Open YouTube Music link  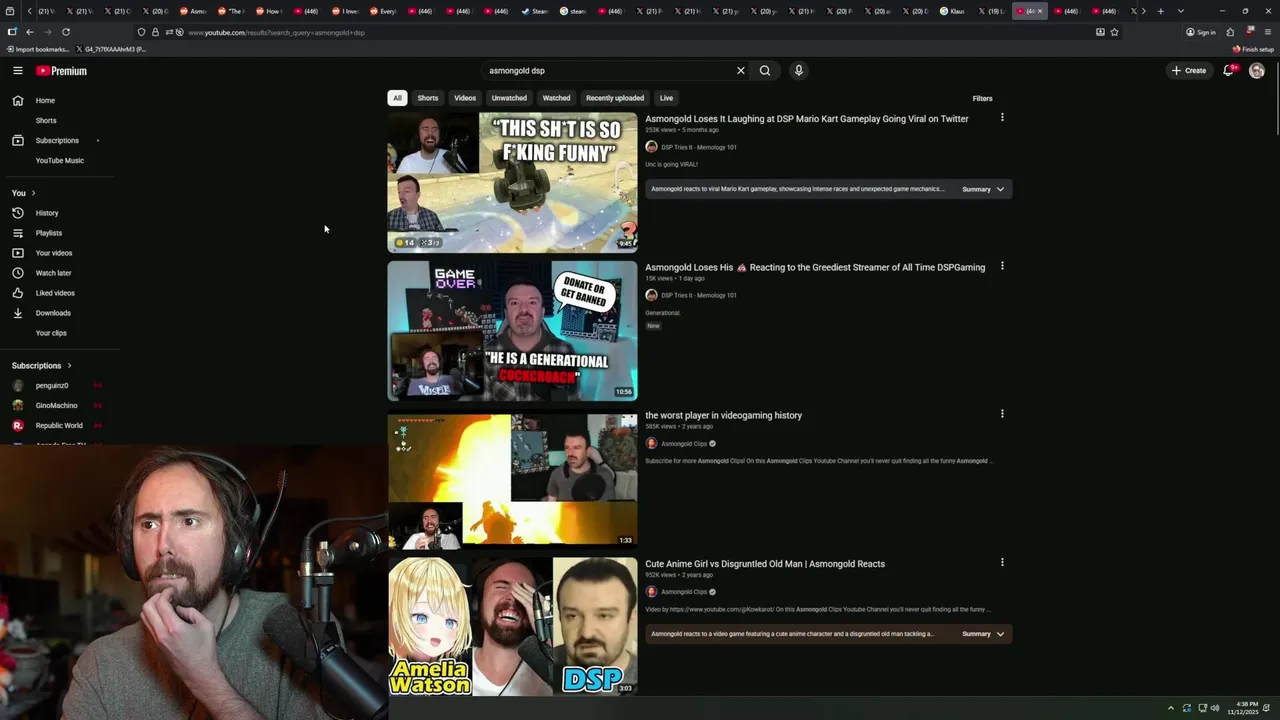(60, 160)
